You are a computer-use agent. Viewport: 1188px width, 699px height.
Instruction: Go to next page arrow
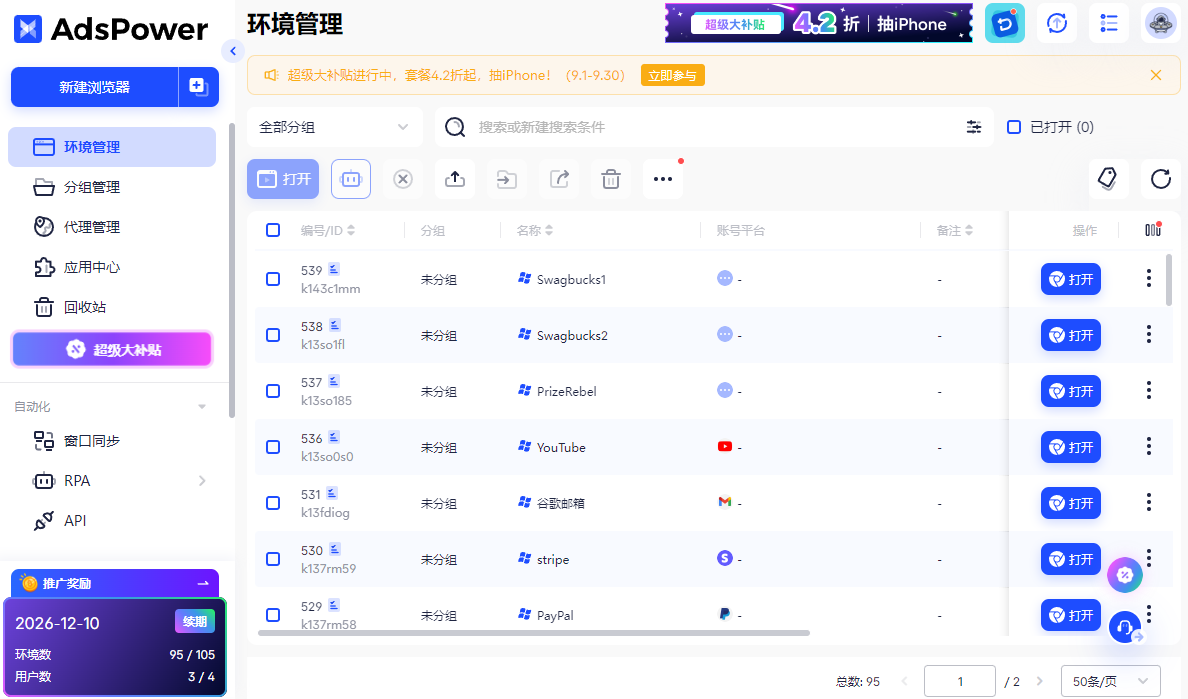(x=1040, y=681)
